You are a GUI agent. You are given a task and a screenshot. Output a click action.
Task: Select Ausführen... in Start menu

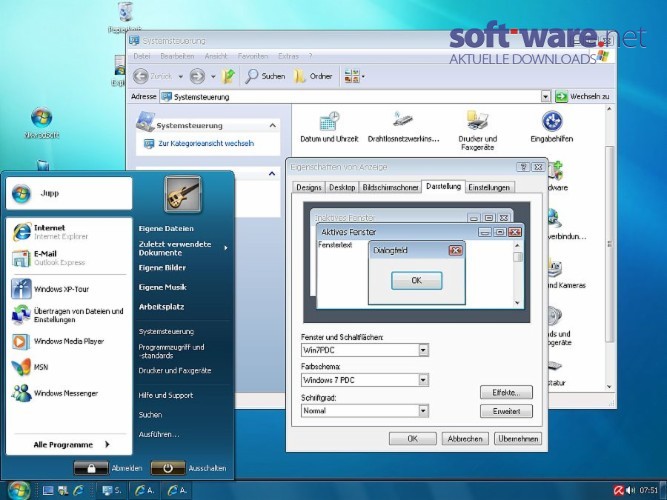159,434
